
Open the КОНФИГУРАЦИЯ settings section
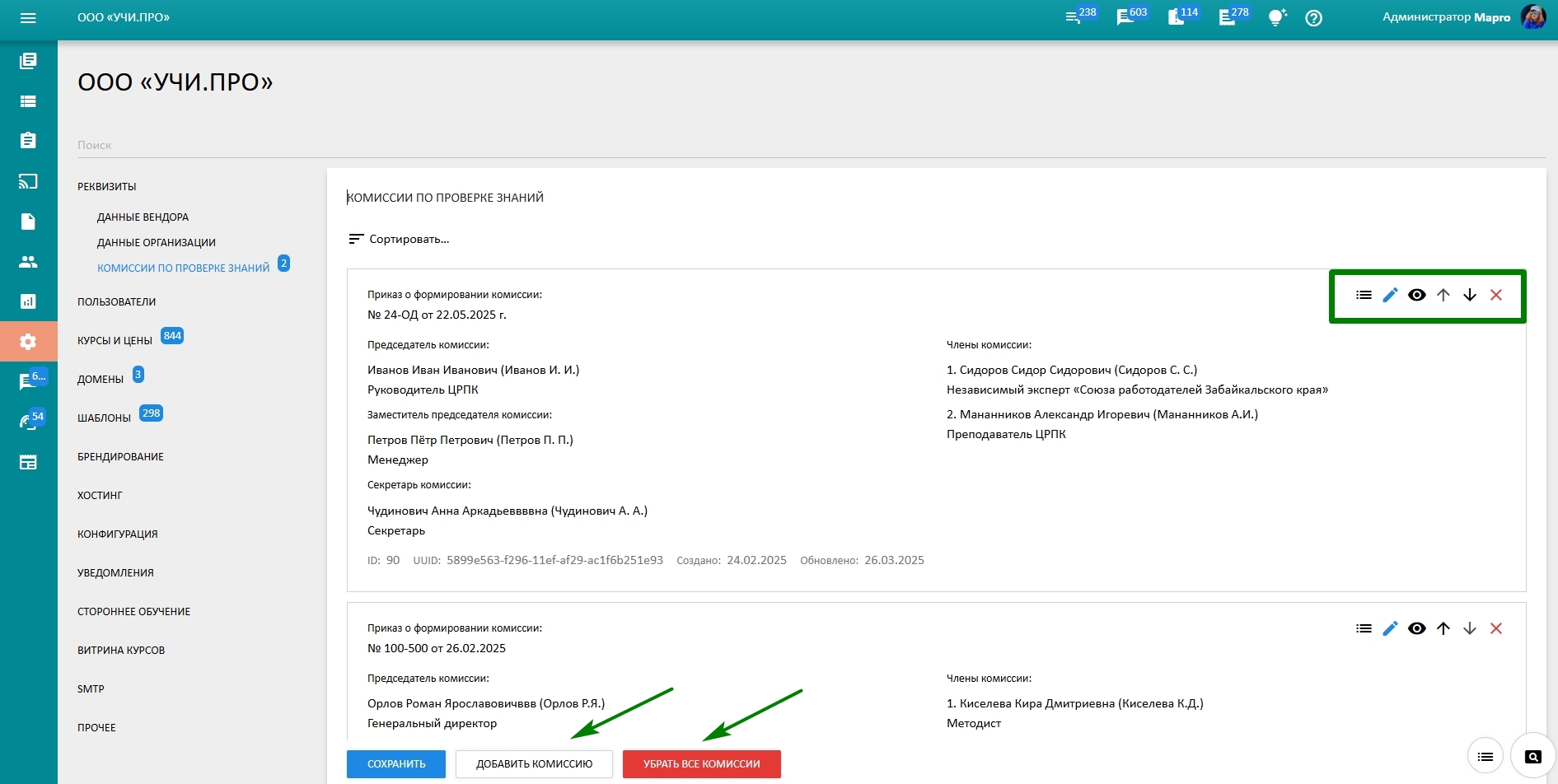click(x=118, y=534)
